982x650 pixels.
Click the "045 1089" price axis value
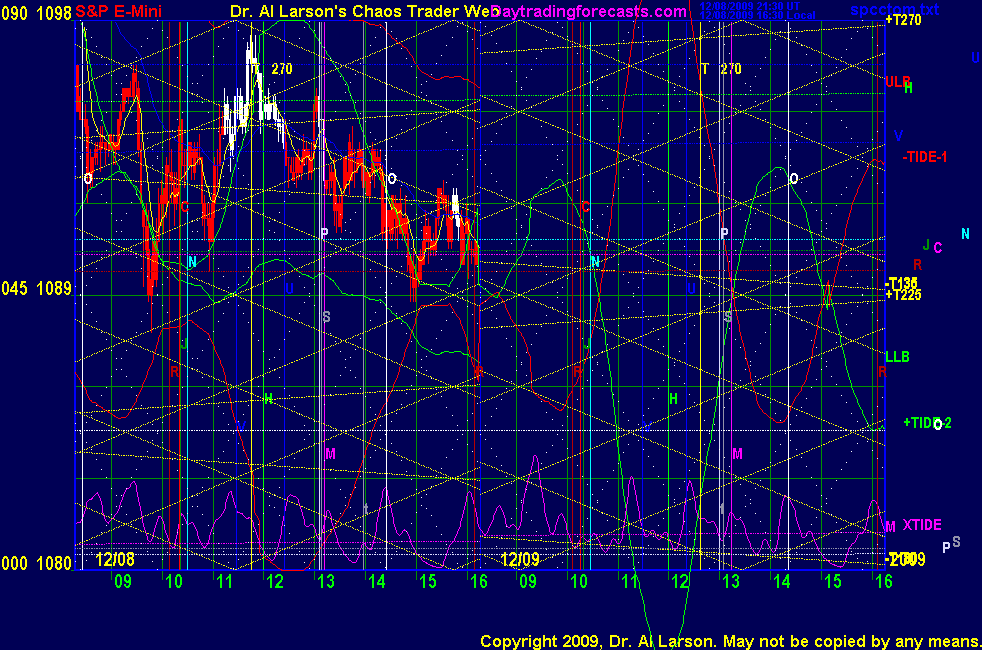[36, 289]
